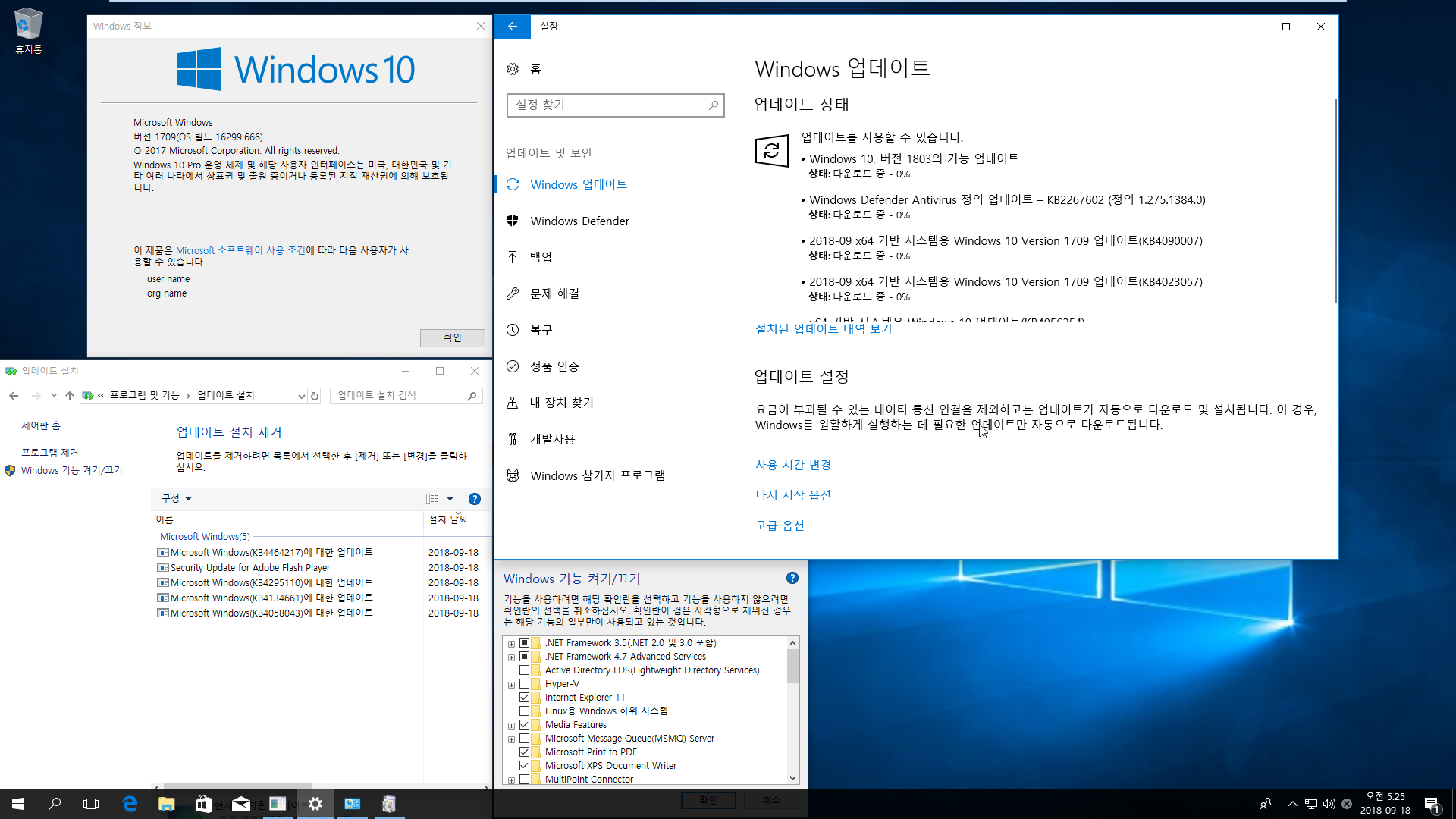
Task: Open People icon on taskbar
Action: (x=1265, y=804)
